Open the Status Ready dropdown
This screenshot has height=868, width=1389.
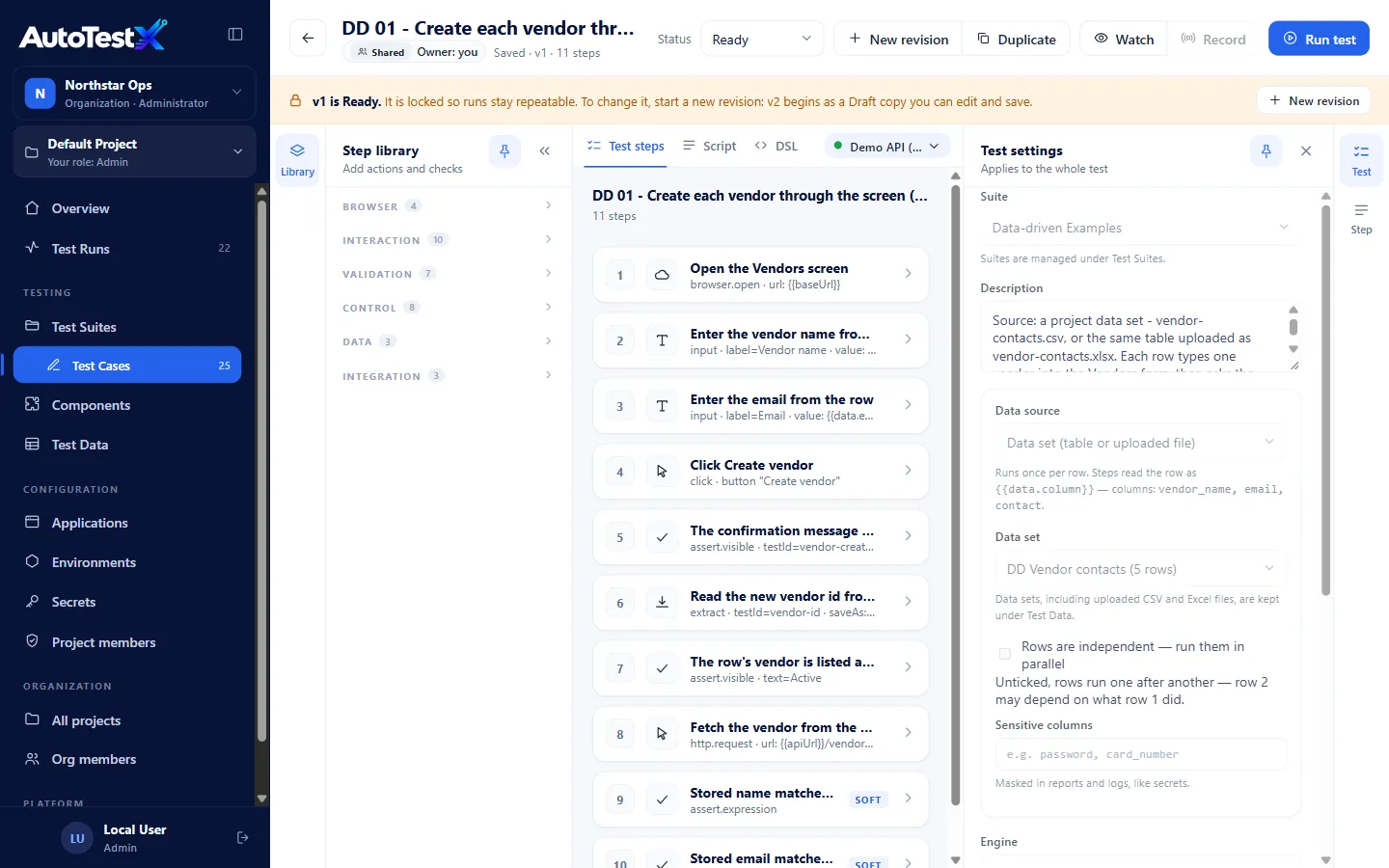pos(762,39)
